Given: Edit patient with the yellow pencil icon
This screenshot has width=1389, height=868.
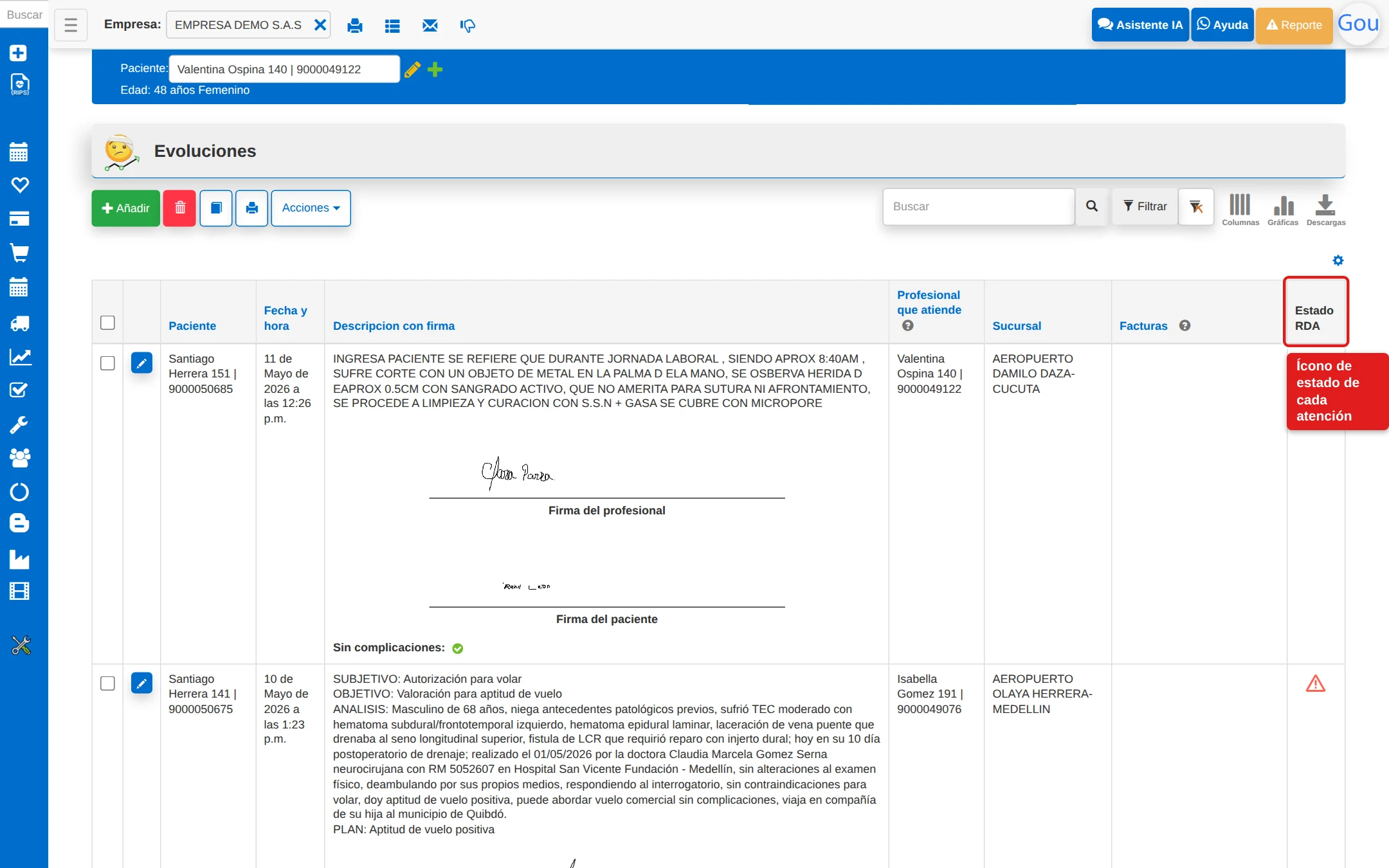Looking at the screenshot, I should 412,69.
